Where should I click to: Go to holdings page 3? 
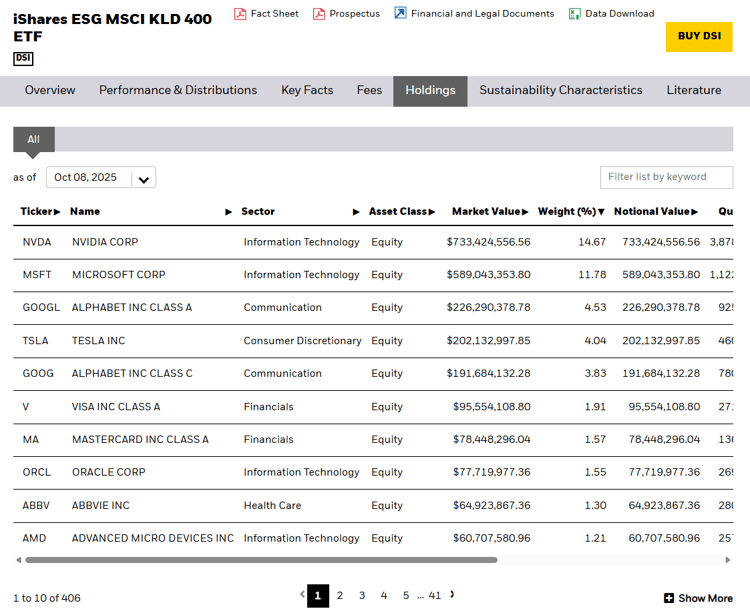pyautogui.click(x=362, y=596)
